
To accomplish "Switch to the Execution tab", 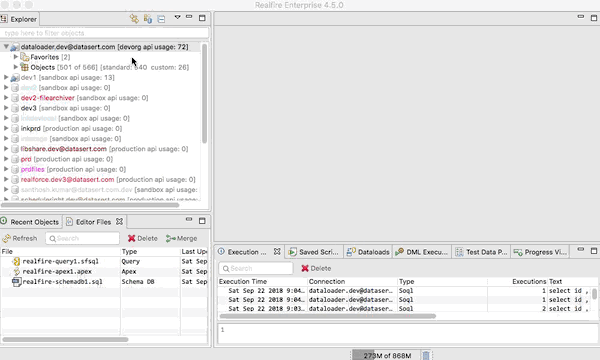I will (246, 252).
